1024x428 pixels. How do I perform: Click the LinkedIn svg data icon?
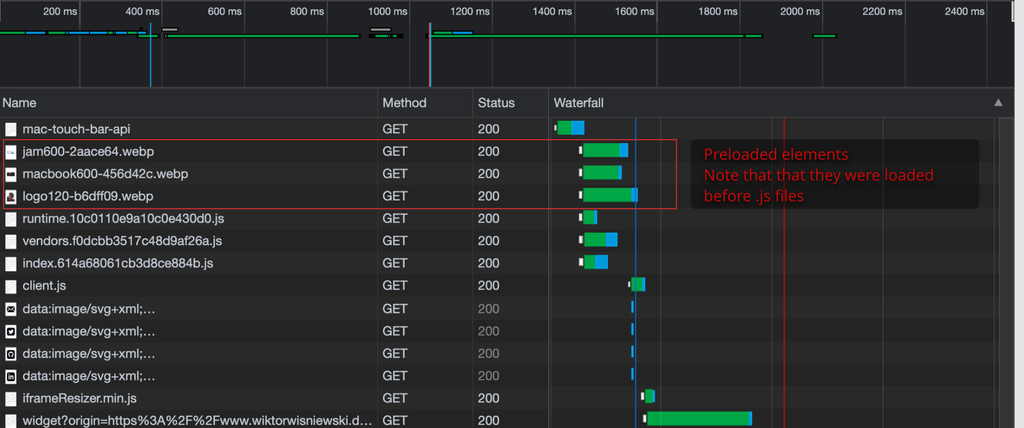[10, 376]
